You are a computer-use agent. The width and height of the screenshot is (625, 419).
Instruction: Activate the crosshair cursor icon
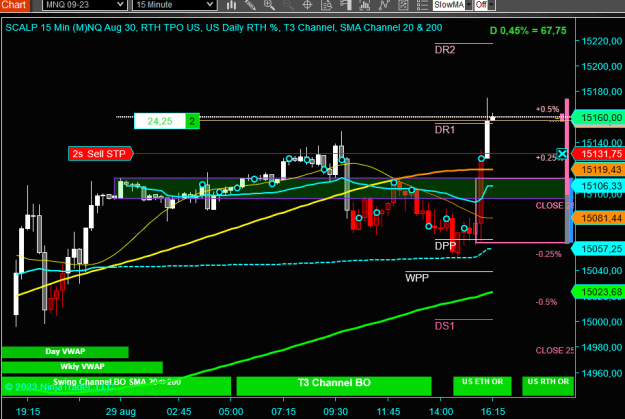[x=307, y=5]
